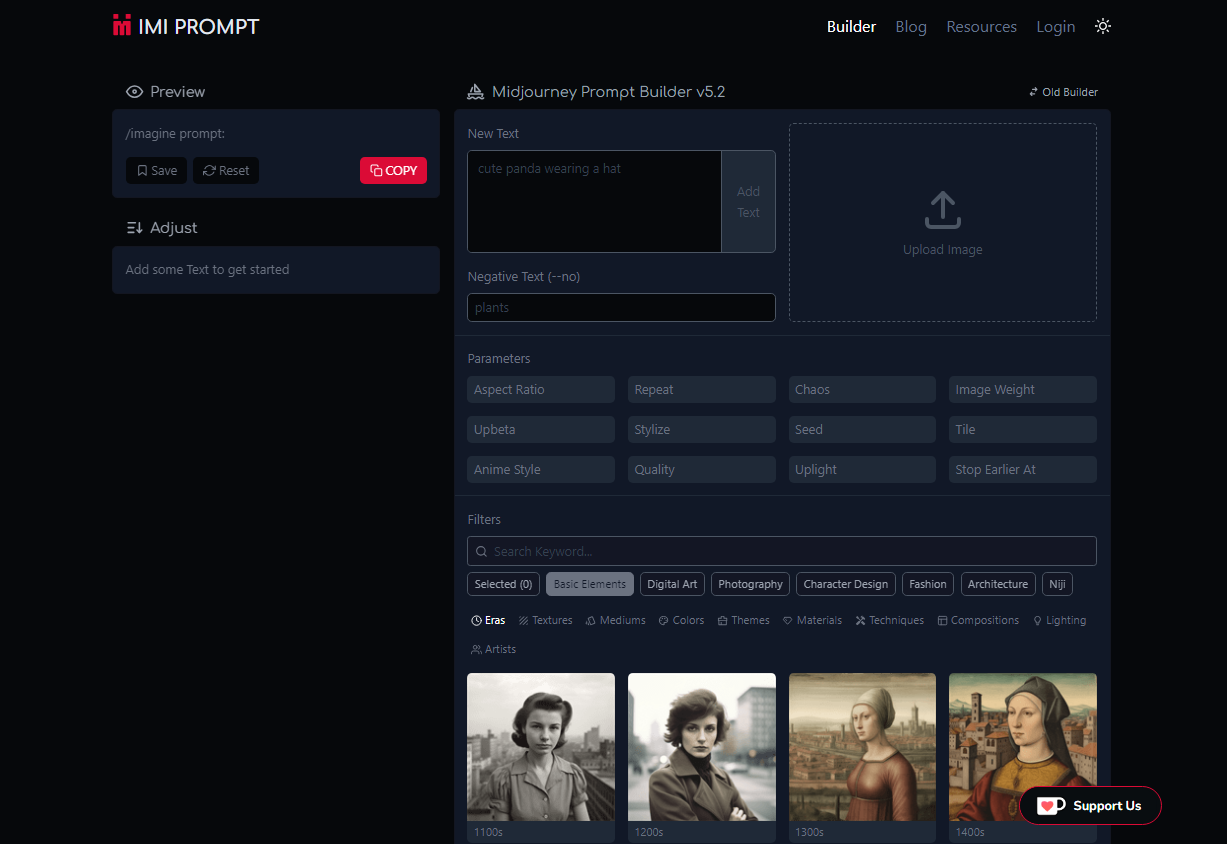Open the Stylize parameter

[x=702, y=430]
